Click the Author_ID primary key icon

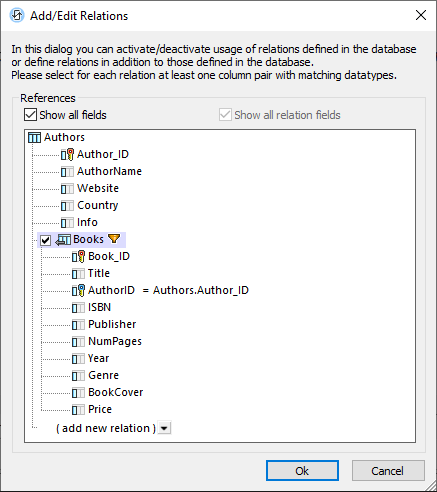click(x=67, y=154)
